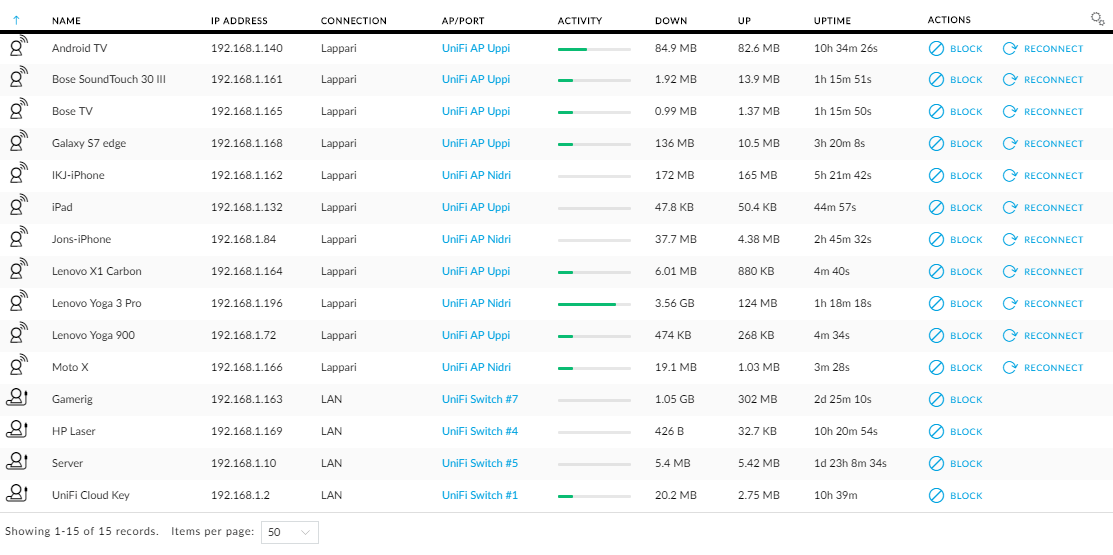Open the table column settings gear icon
Image resolution: width=1113 pixels, height=555 pixels.
(x=1097, y=19)
